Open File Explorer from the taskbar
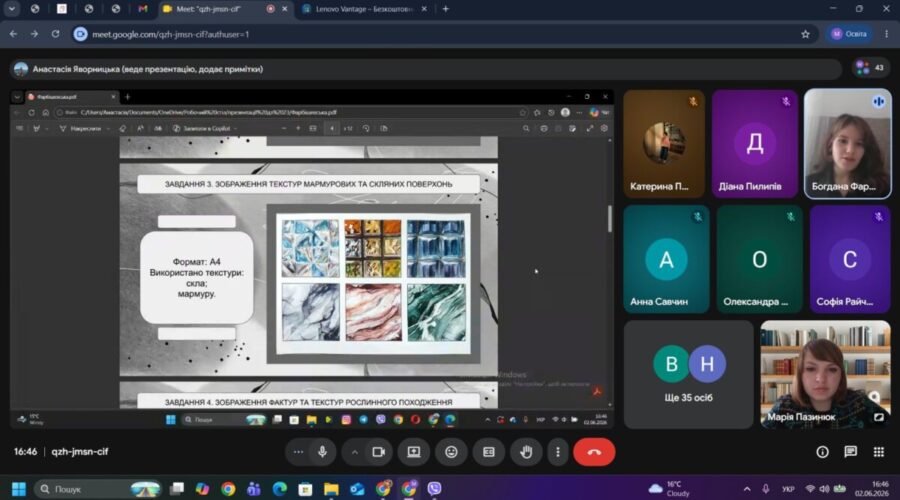This screenshot has width=900, height=500. (331, 489)
